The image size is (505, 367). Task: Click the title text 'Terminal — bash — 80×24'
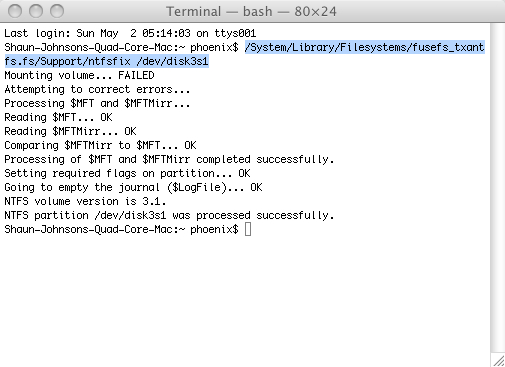coord(251,12)
